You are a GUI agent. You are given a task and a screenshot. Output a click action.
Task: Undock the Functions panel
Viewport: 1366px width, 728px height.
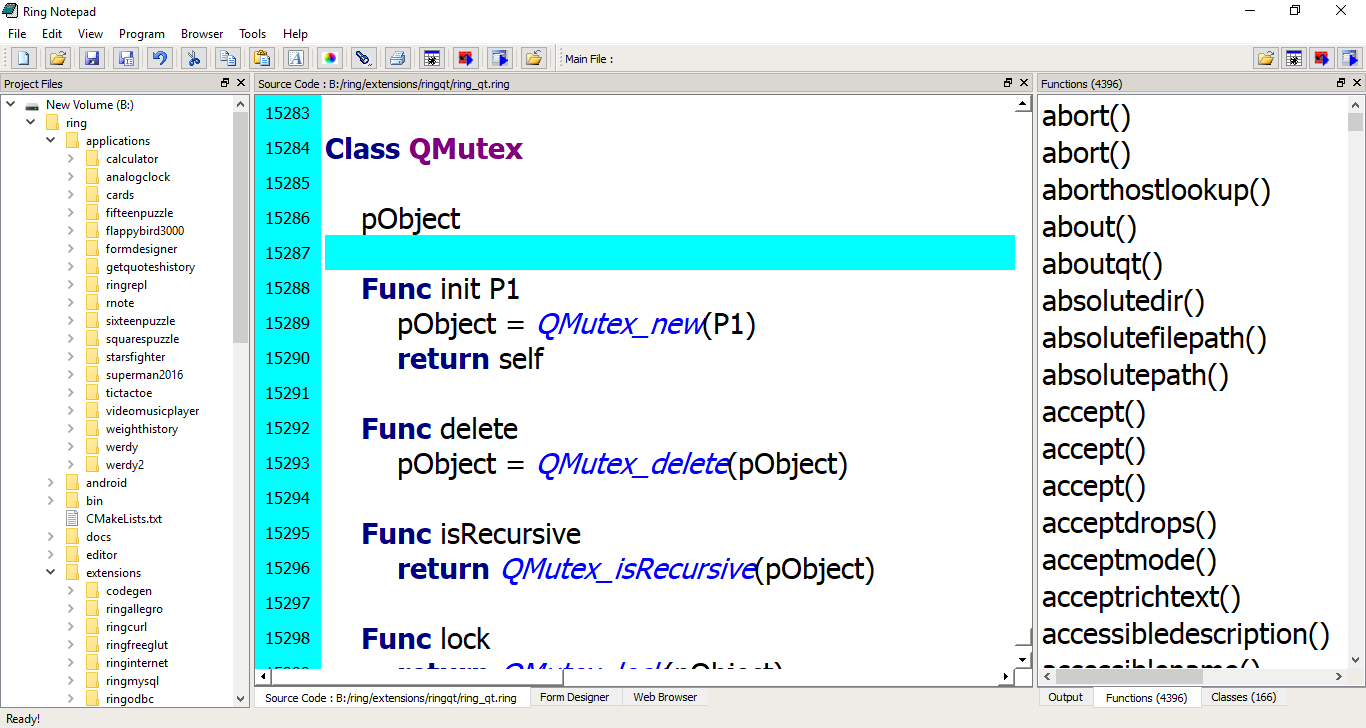1341,84
